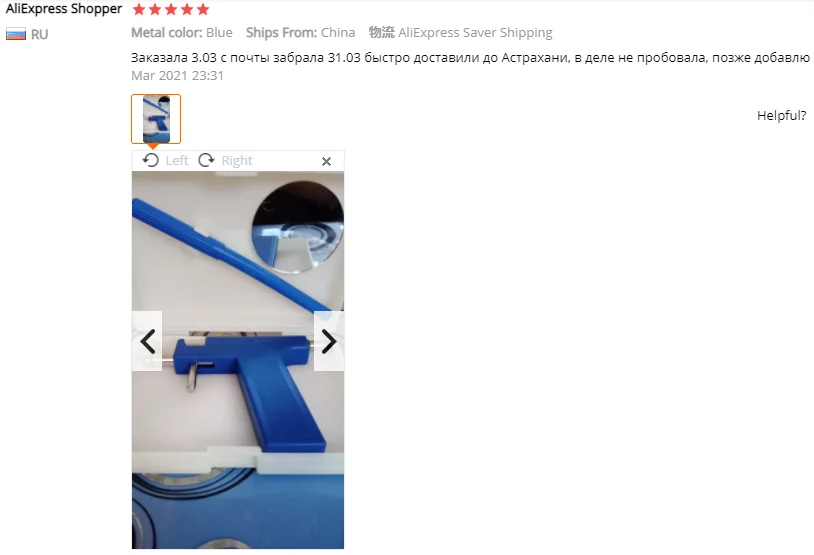Click the 'Mar 2021 23:31' review date
This screenshot has width=814, height=555.
(178, 76)
